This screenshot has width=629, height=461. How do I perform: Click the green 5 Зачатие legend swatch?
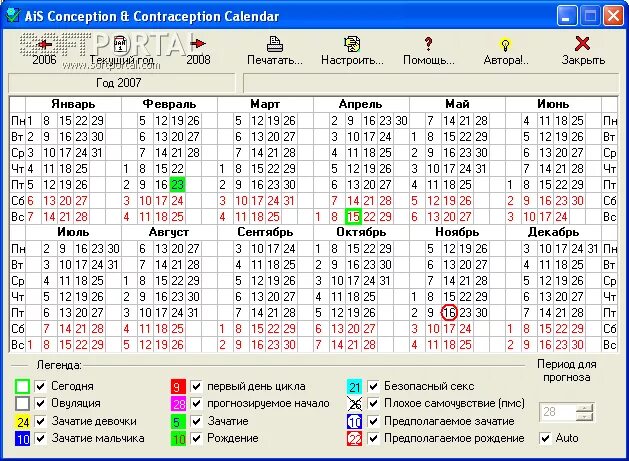click(x=178, y=422)
